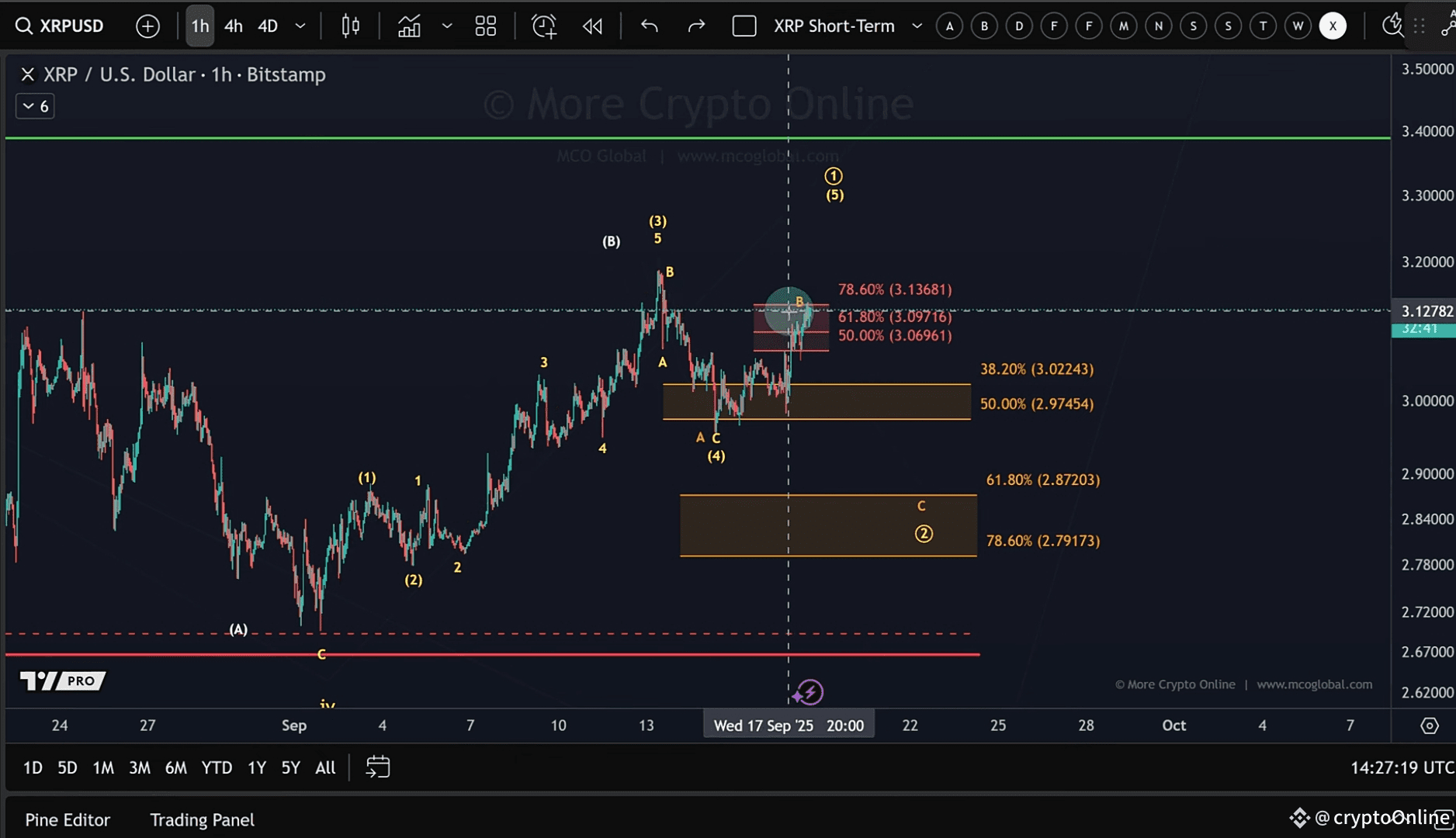Open quick search via the lightning icon
The height and width of the screenshot is (838, 1456).
[x=1392, y=26]
